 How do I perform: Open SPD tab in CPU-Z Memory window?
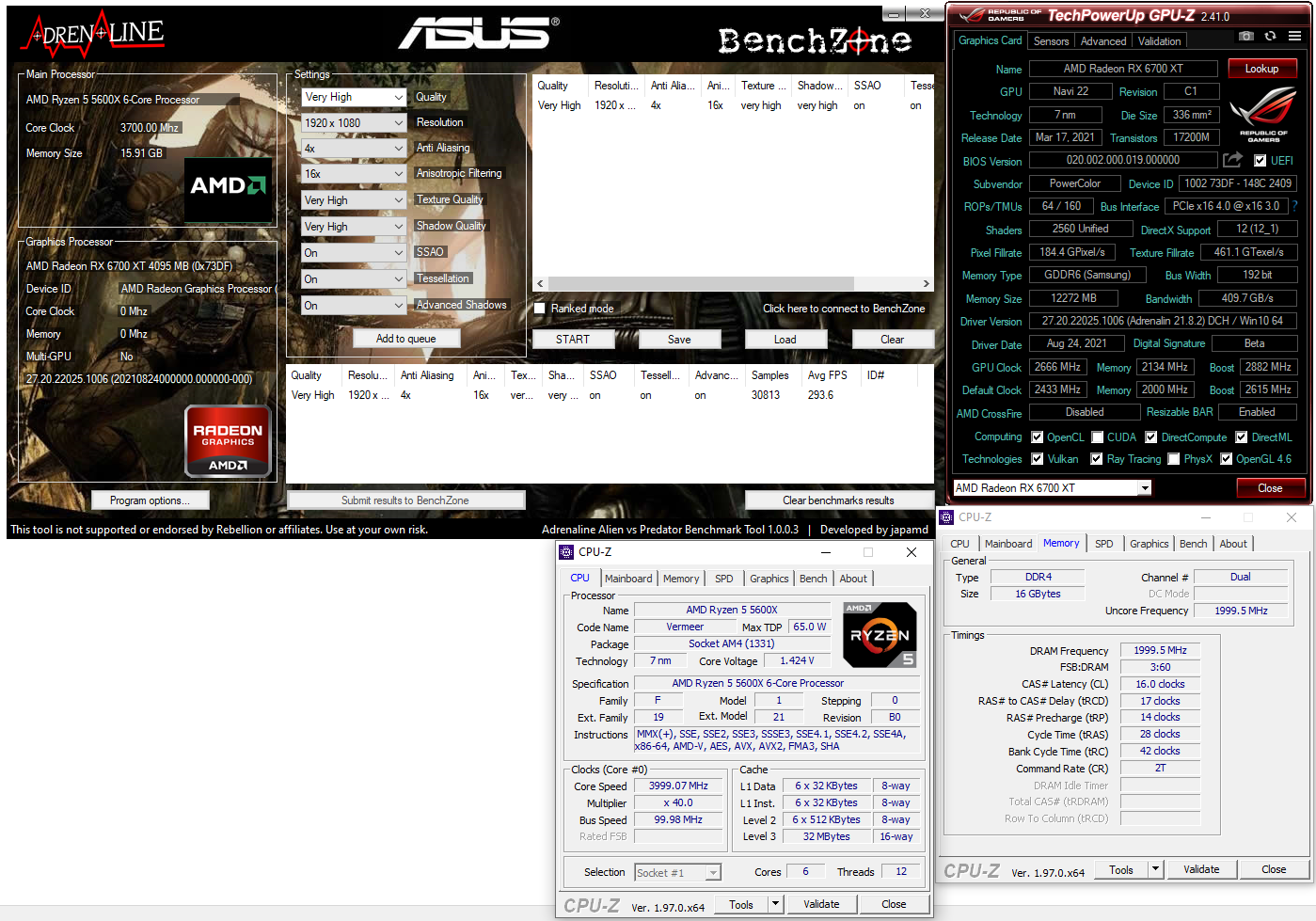click(x=1104, y=544)
